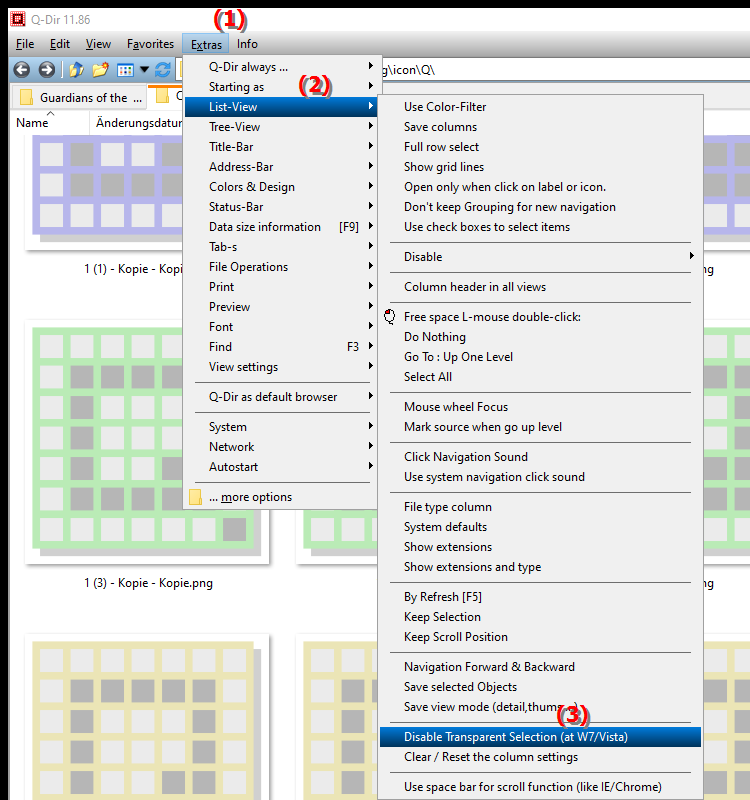Click the Q-Dir application icon in title bar
Image resolution: width=750 pixels, height=800 pixels.
click(x=17, y=19)
